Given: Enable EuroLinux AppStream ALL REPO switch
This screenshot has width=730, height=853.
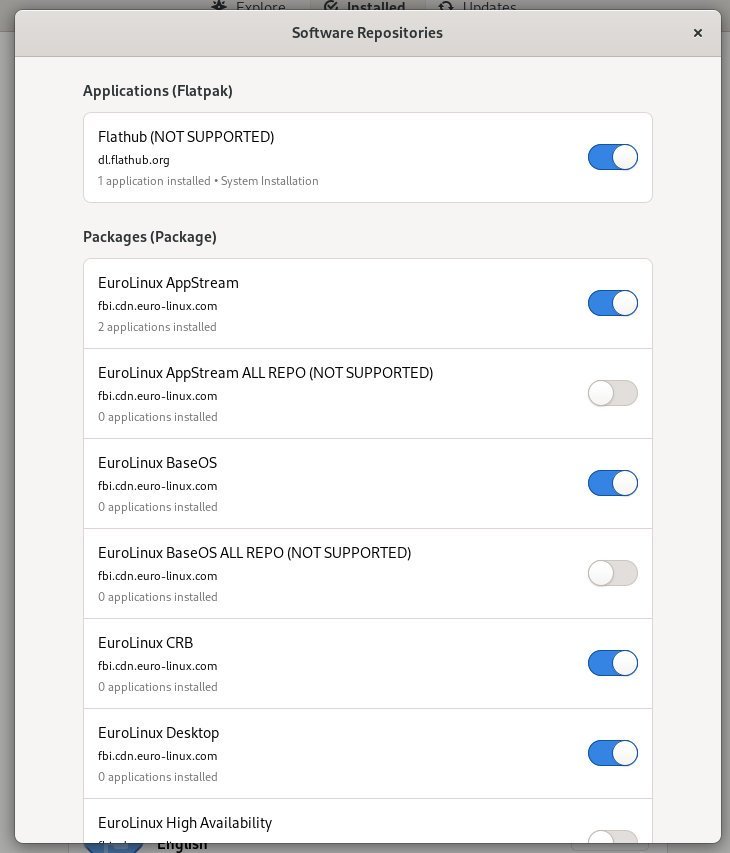Looking at the screenshot, I should pos(613,393).
